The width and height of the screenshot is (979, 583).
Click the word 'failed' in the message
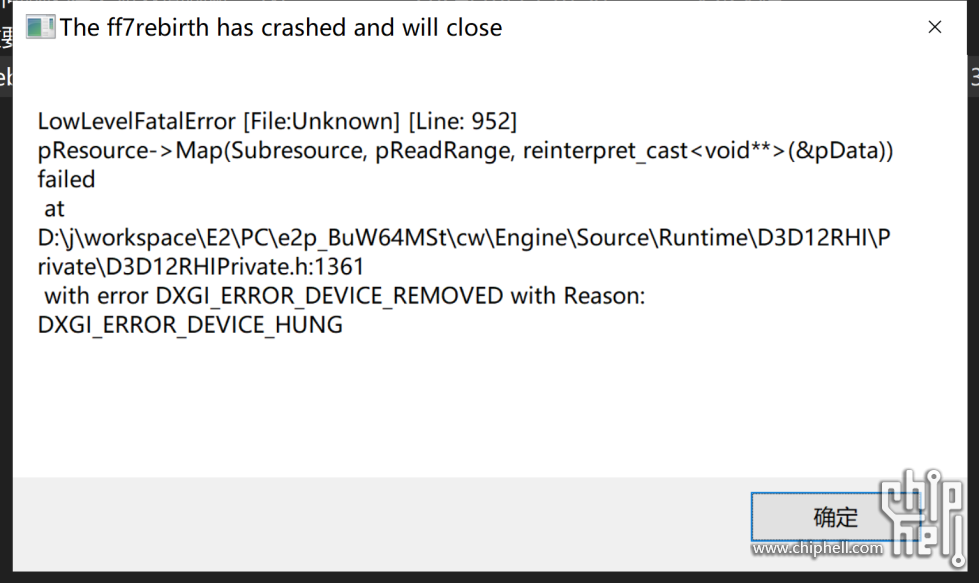point(66,180)
